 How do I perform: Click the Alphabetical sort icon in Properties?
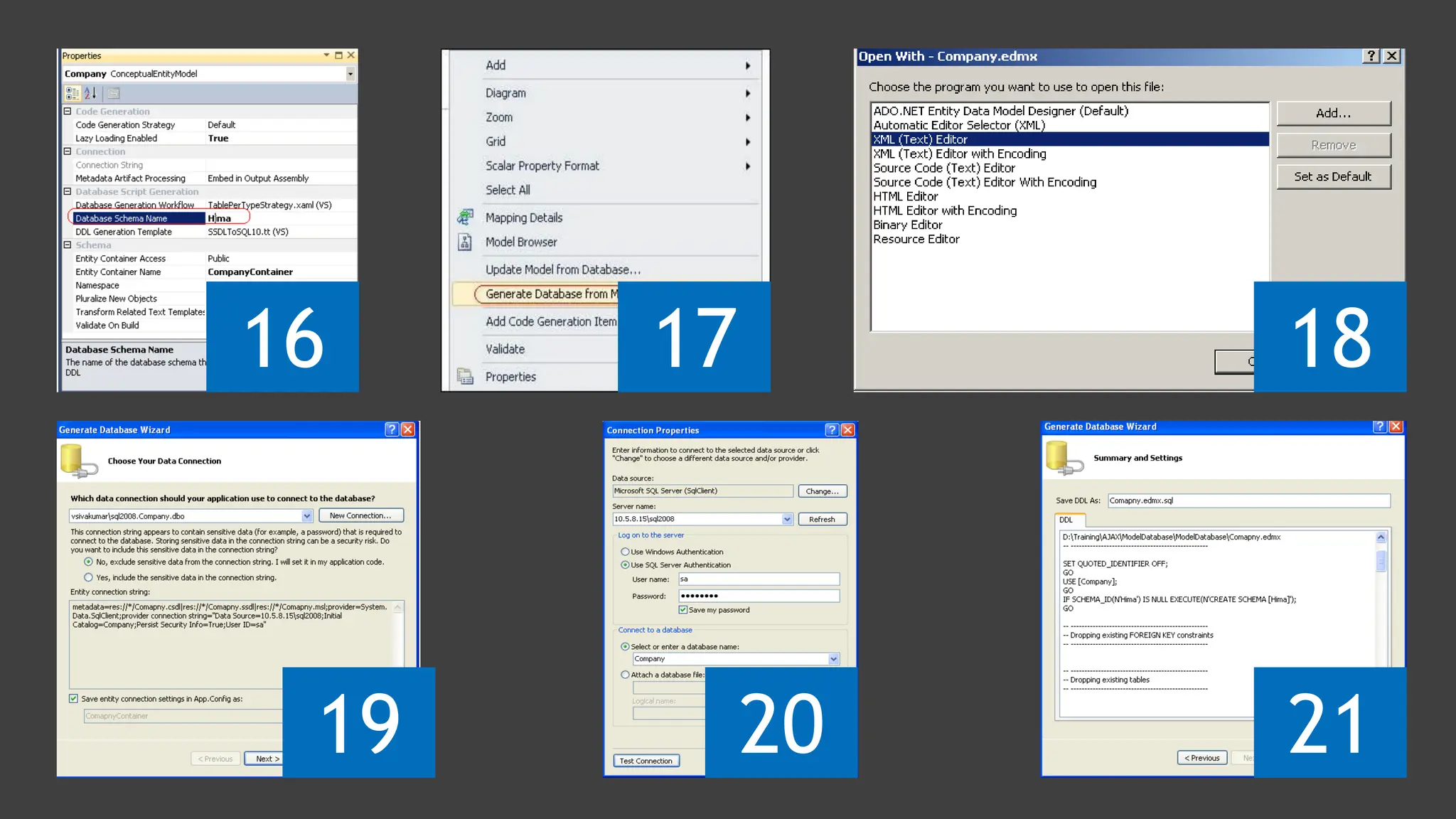[90, 93]
